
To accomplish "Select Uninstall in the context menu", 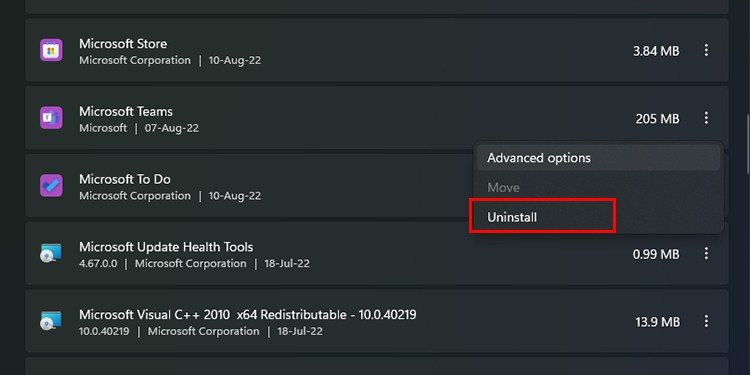I will point(542,217).
